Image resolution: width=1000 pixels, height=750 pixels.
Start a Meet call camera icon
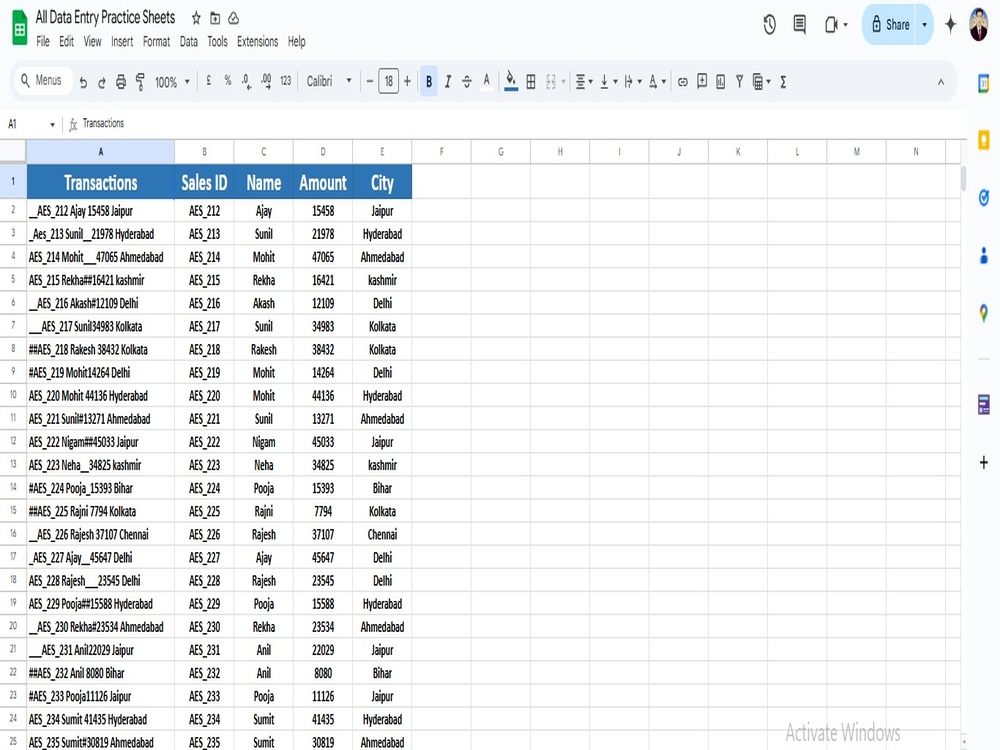click(832, 25)
